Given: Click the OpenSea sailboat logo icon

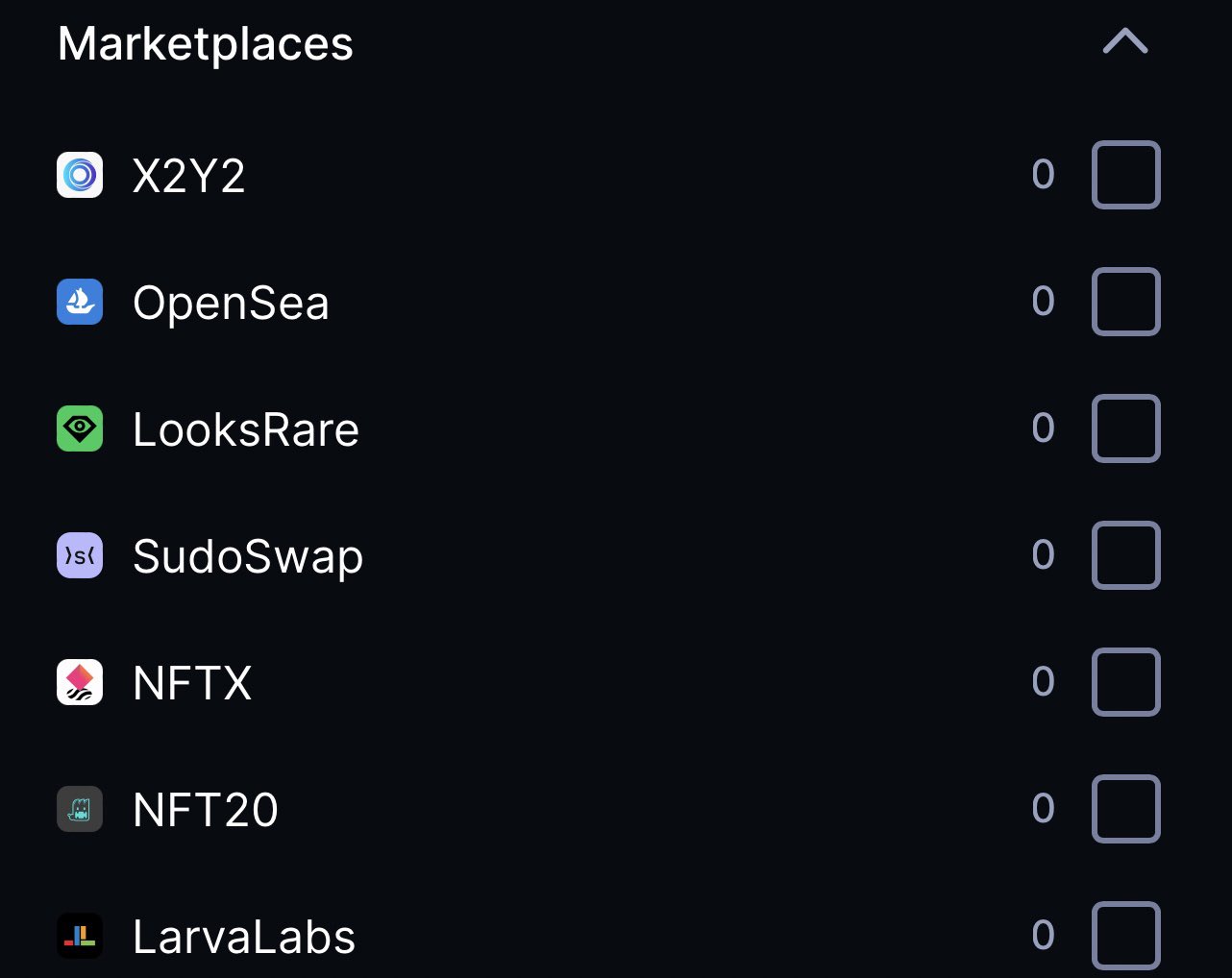Looking at the screenshot, I should [80, 302].
